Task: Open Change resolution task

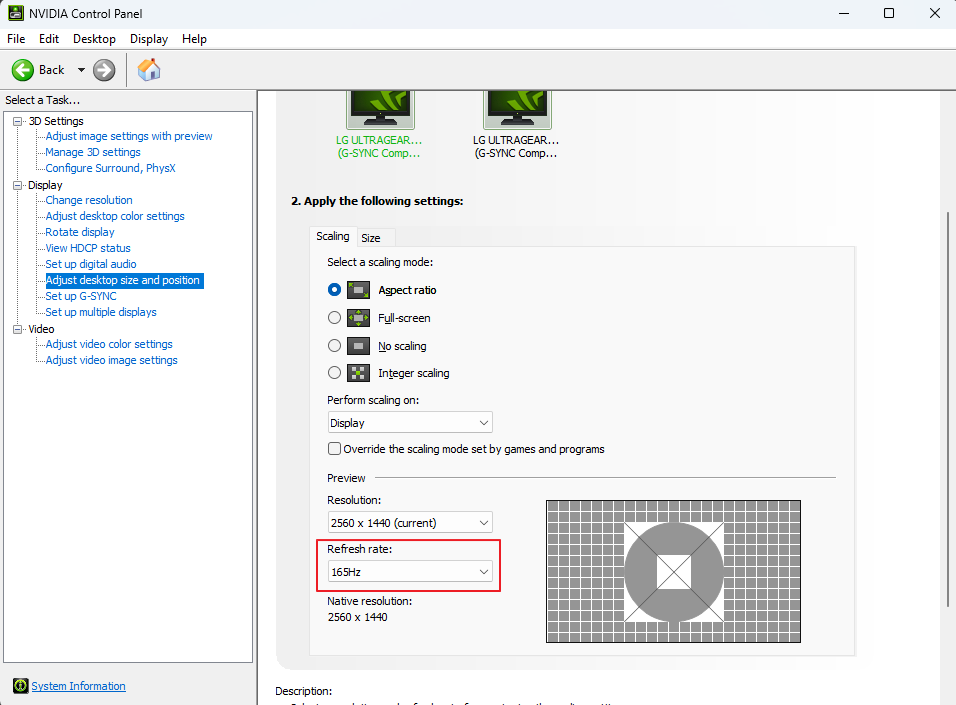Action: click(89, 200)
